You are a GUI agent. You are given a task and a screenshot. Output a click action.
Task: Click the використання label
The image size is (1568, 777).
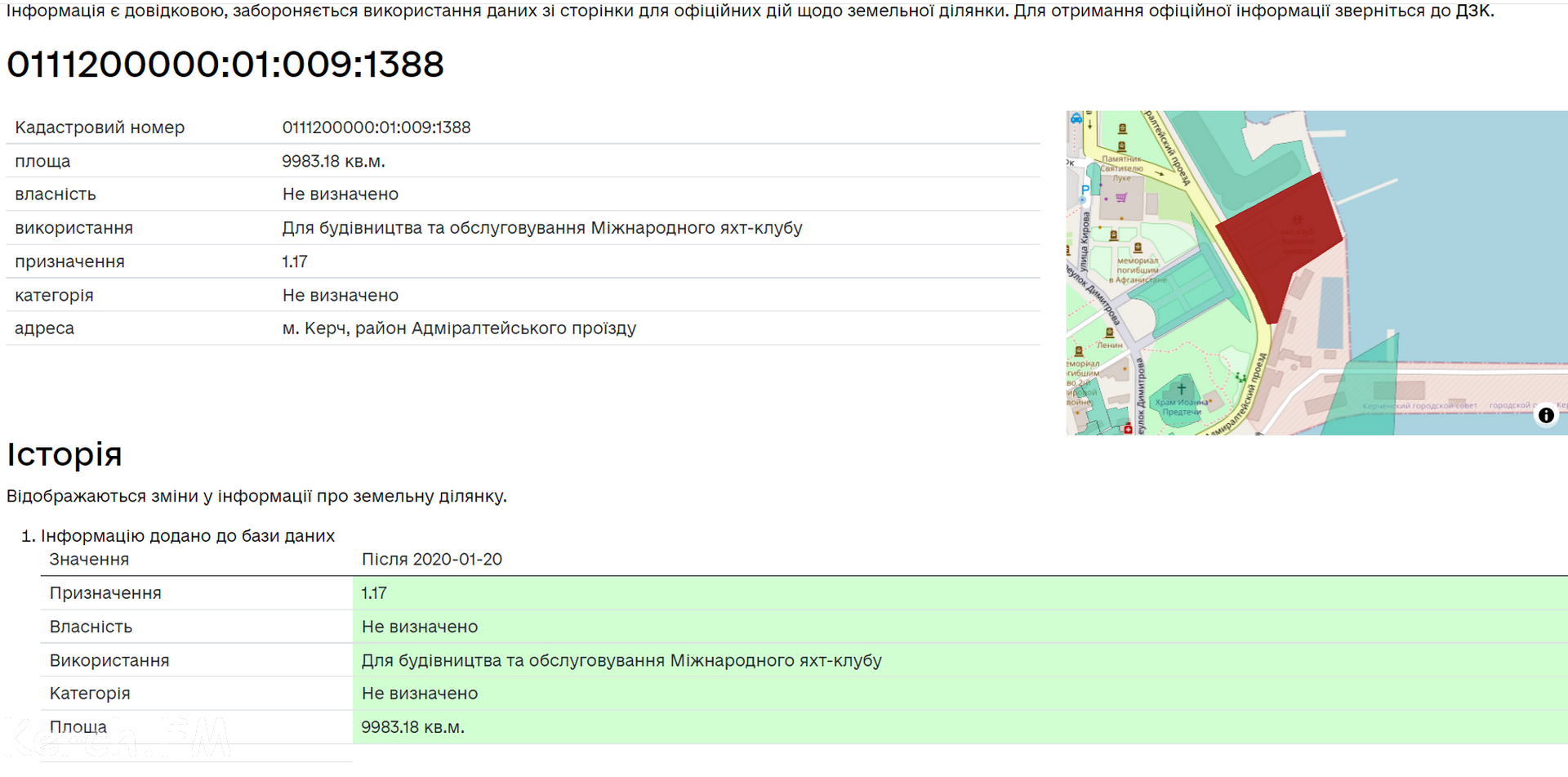coord(73,228)
